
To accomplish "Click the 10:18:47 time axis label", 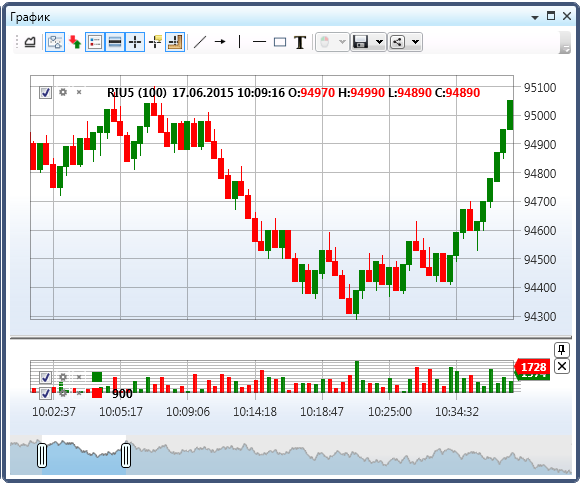I will (322, 412).
